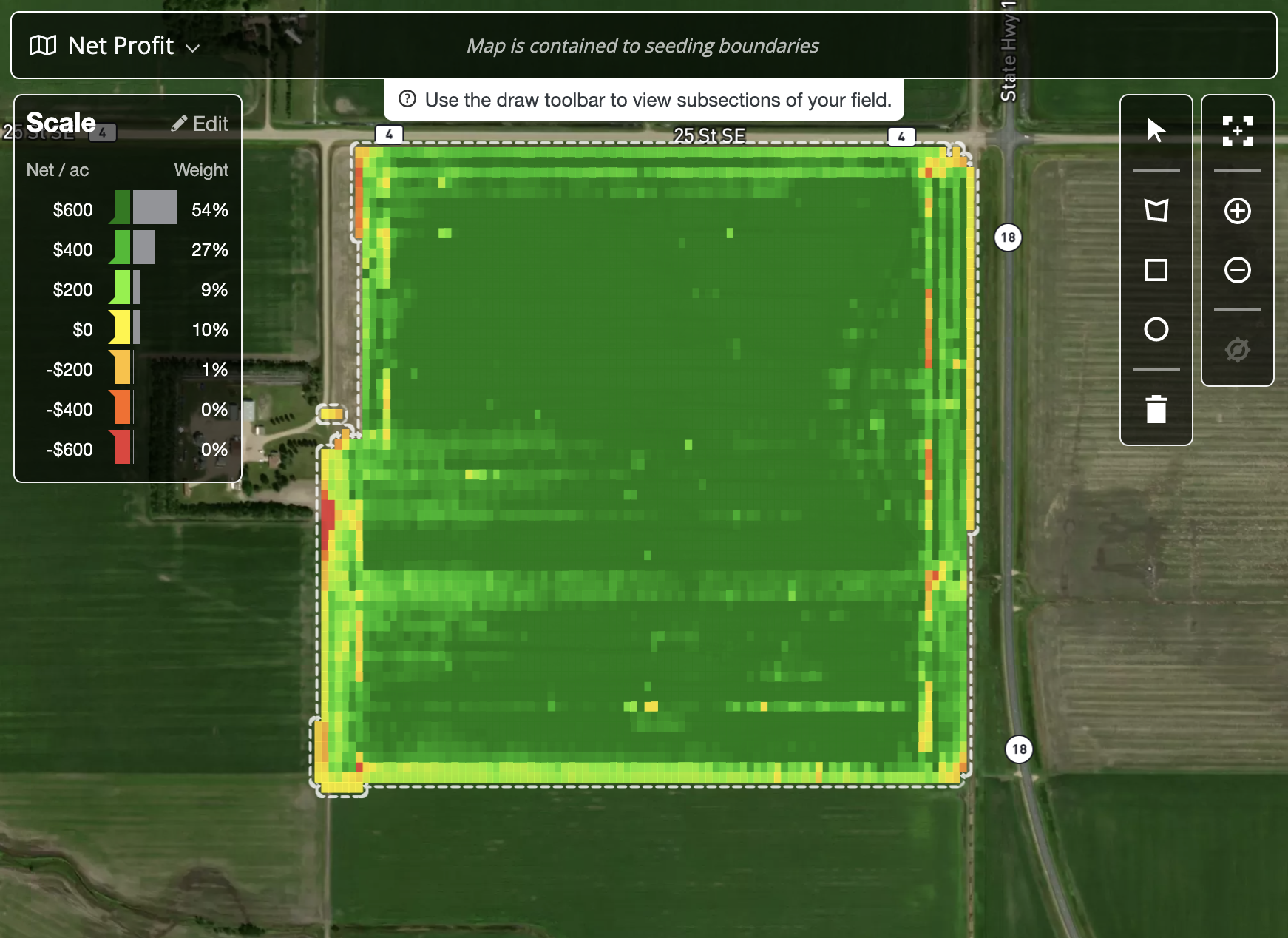The height and width of the screenshot is (938, 1288).
Task: Click the help icon in the draw toolbar tip
Action: [407, 100]
